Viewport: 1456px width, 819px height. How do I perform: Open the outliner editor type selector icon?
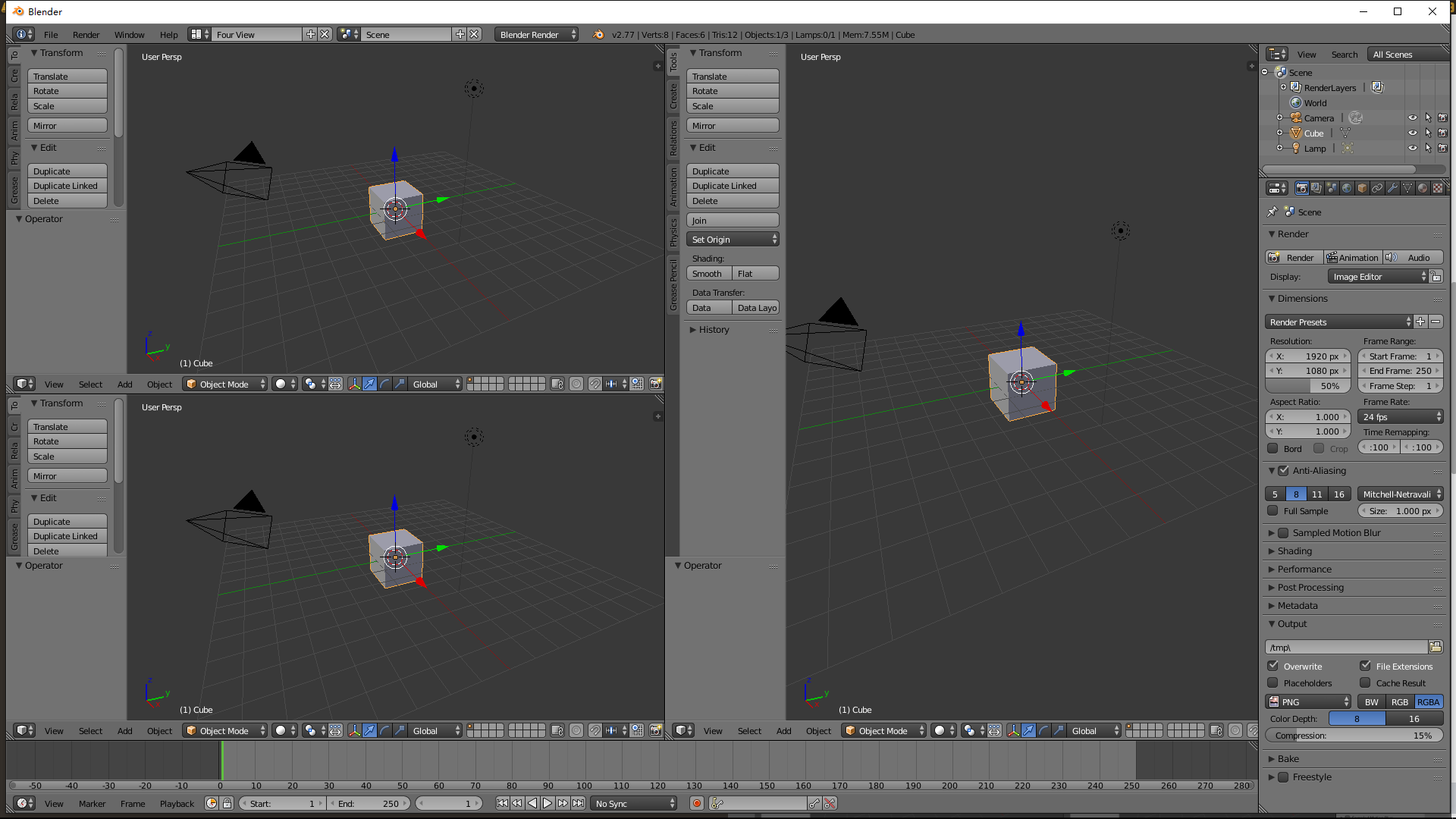1278,54
